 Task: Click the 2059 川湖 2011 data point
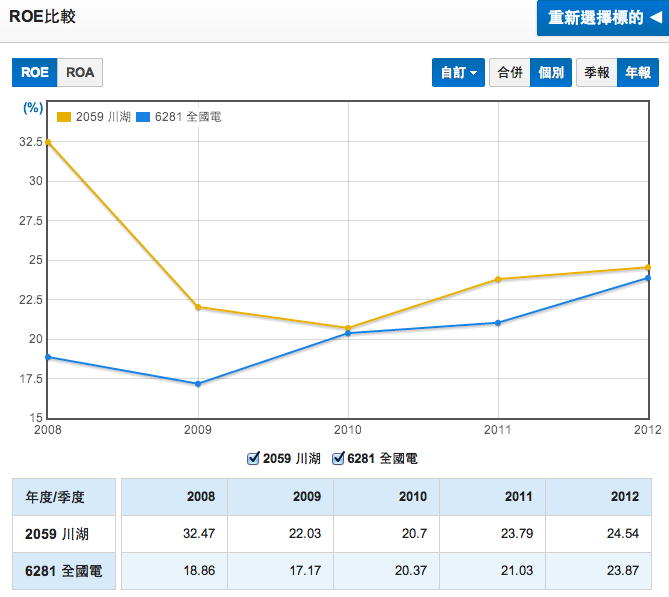point(498,279)
